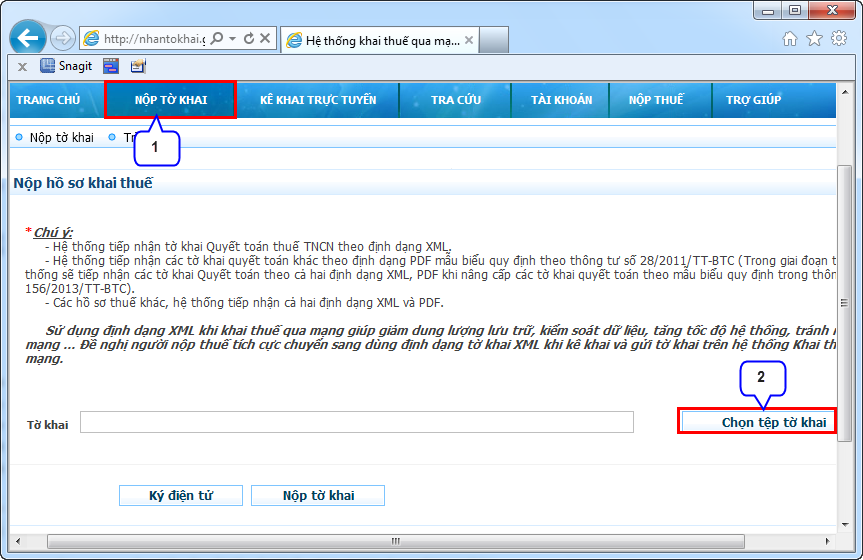Click the Snagit toolbar icon
Screen dimensions: 863x560
tap(66, 66)
